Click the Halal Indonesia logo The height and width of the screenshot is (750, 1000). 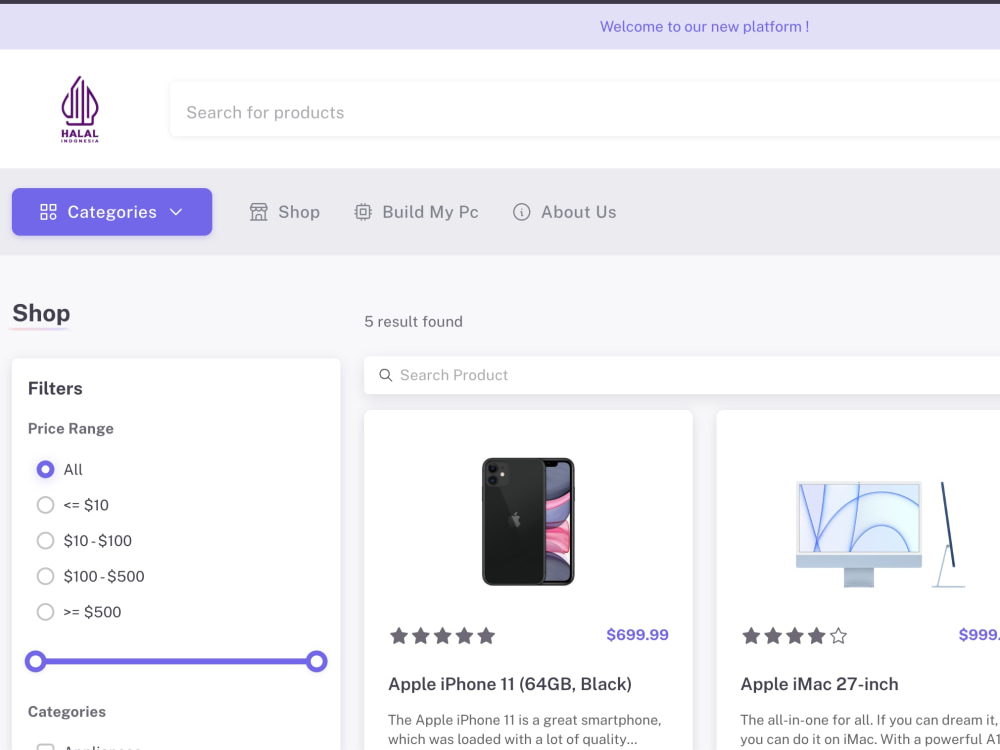pos(80,109)
